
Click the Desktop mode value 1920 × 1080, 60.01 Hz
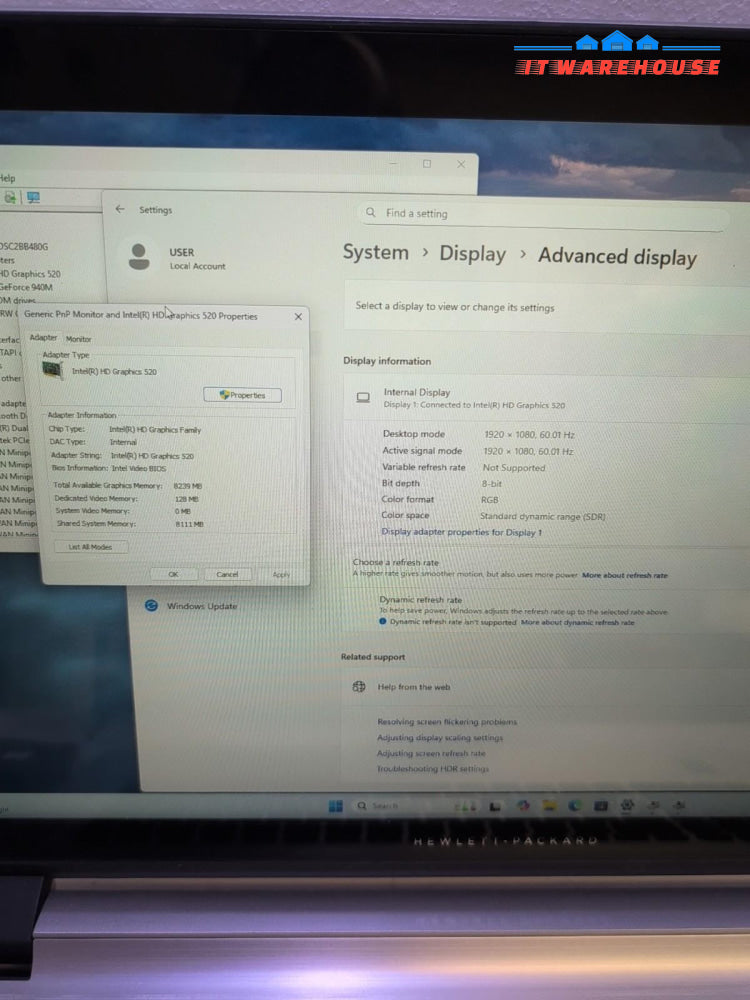529,434
